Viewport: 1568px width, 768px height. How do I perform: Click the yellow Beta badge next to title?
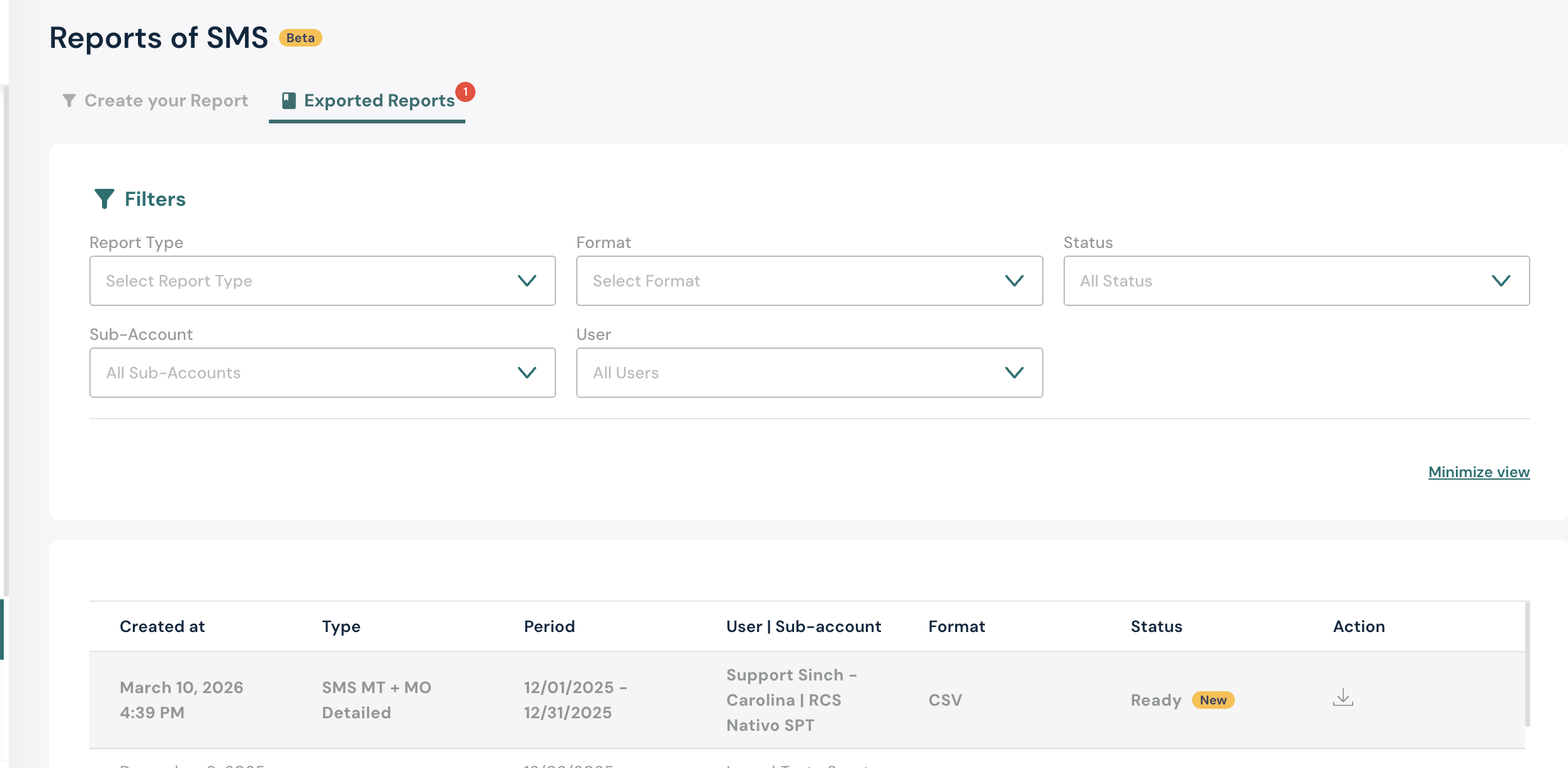point(300,38)
